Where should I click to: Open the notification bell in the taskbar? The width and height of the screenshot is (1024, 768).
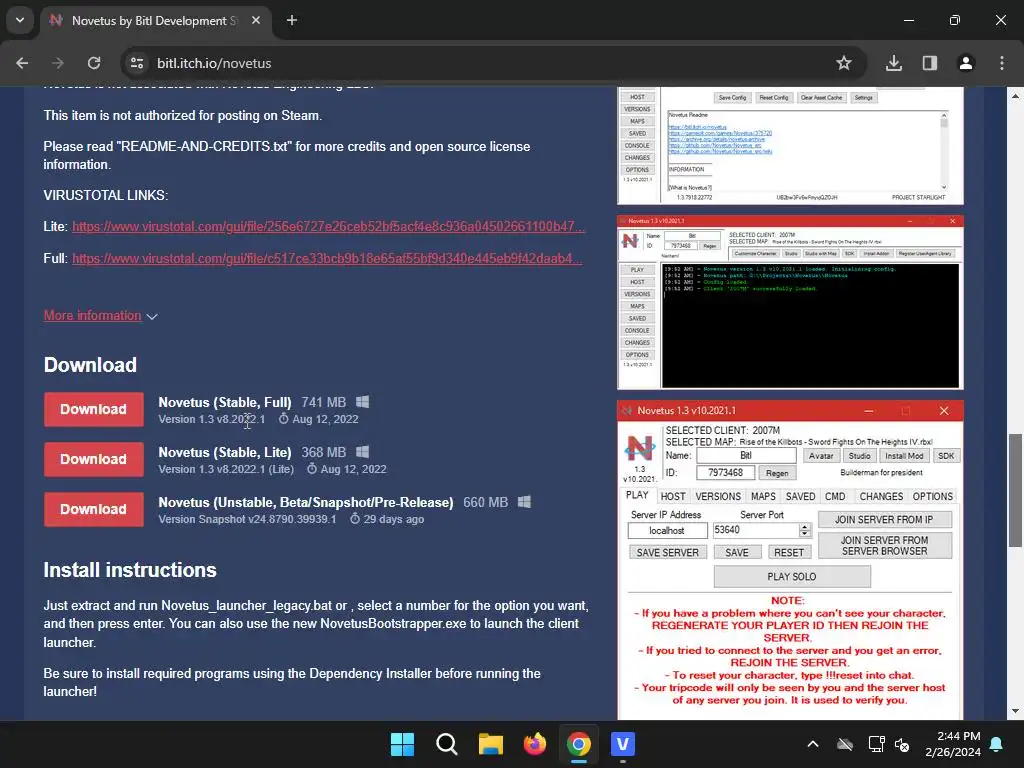997,744
